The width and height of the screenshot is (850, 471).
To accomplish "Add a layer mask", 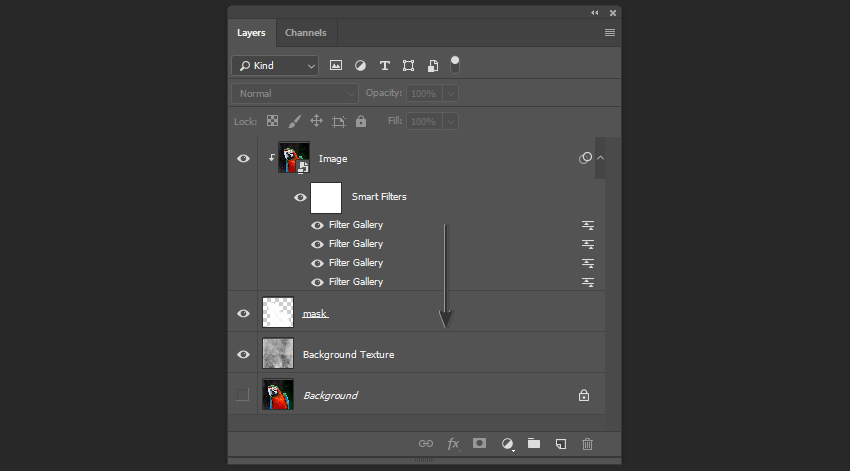I will pos(479,443).
